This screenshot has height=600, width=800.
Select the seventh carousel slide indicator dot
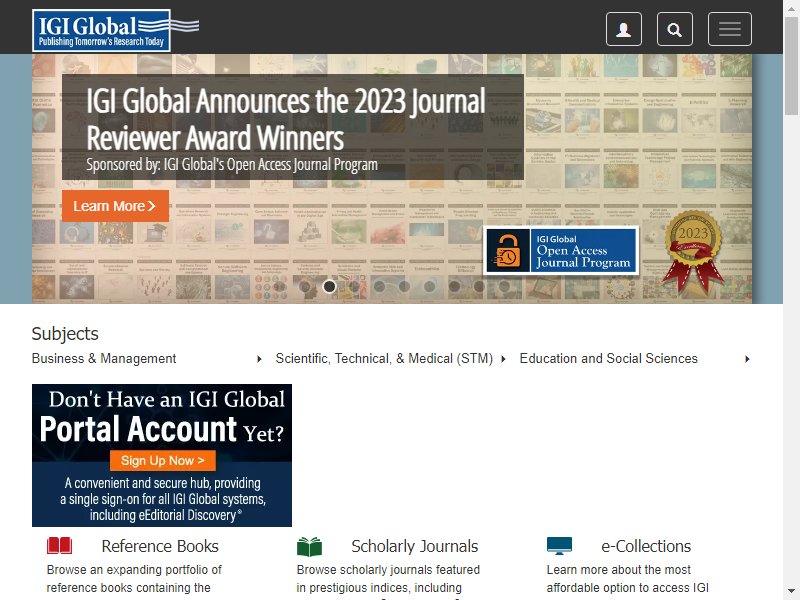click(x=429, y=287)
